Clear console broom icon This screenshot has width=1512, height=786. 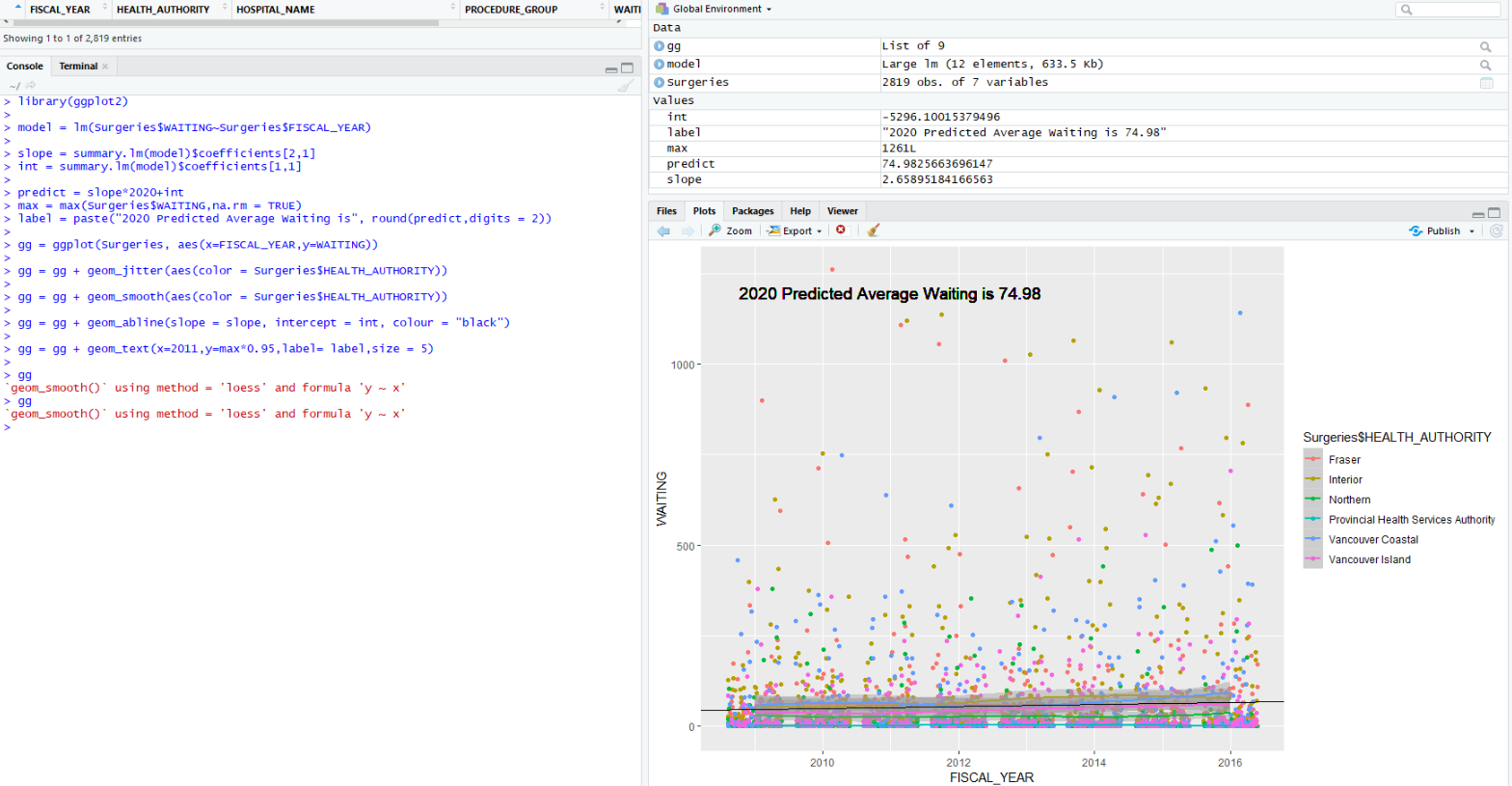[x=626, y=86]
